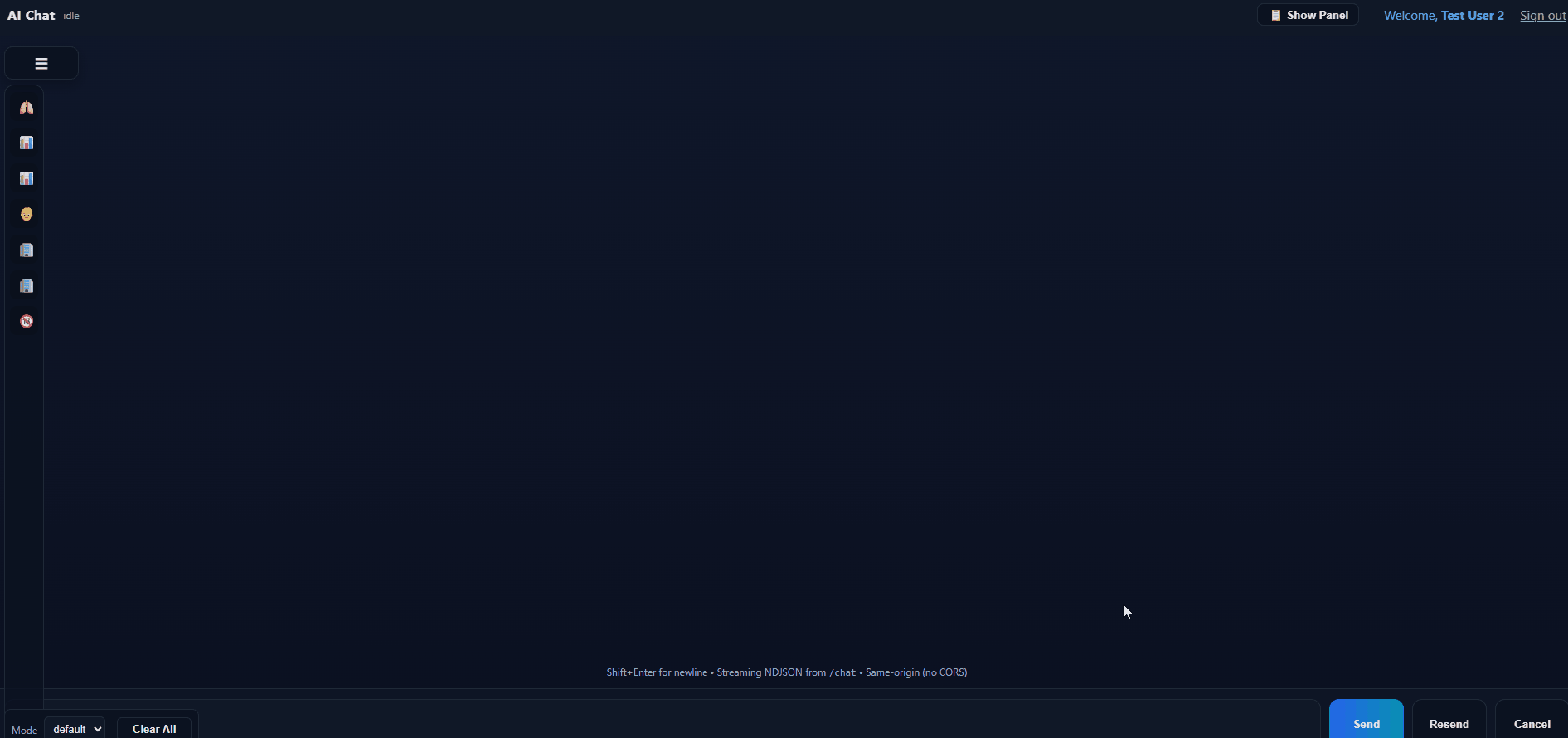
Task: Select the bar chart icon next to face icon
Action: point(27,178)
